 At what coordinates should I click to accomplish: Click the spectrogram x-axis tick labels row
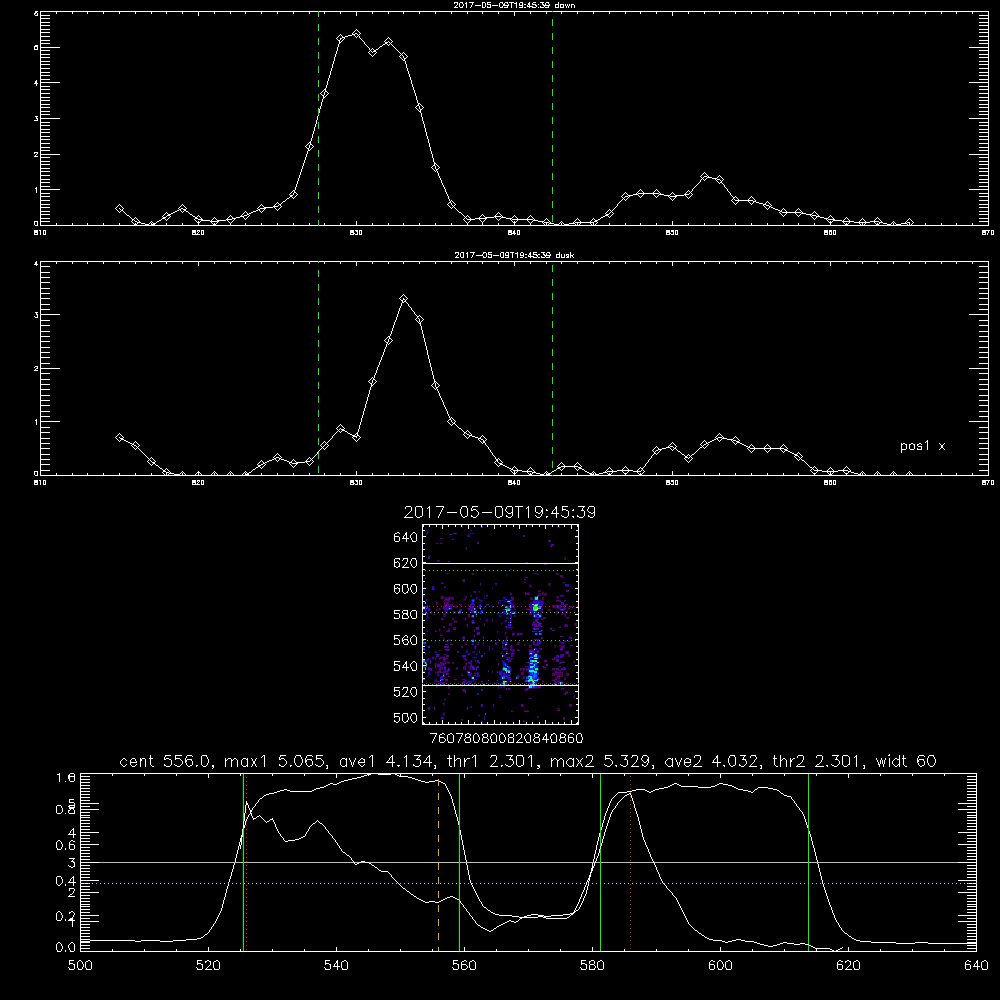[x=507, y=739]
